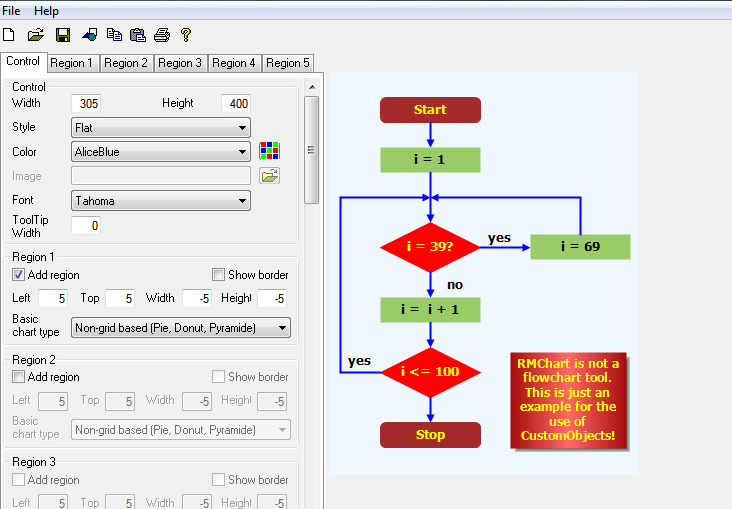Click the paste clipboard icon
The height and width of the screenshot is (509, 732).
click(138, 35)
